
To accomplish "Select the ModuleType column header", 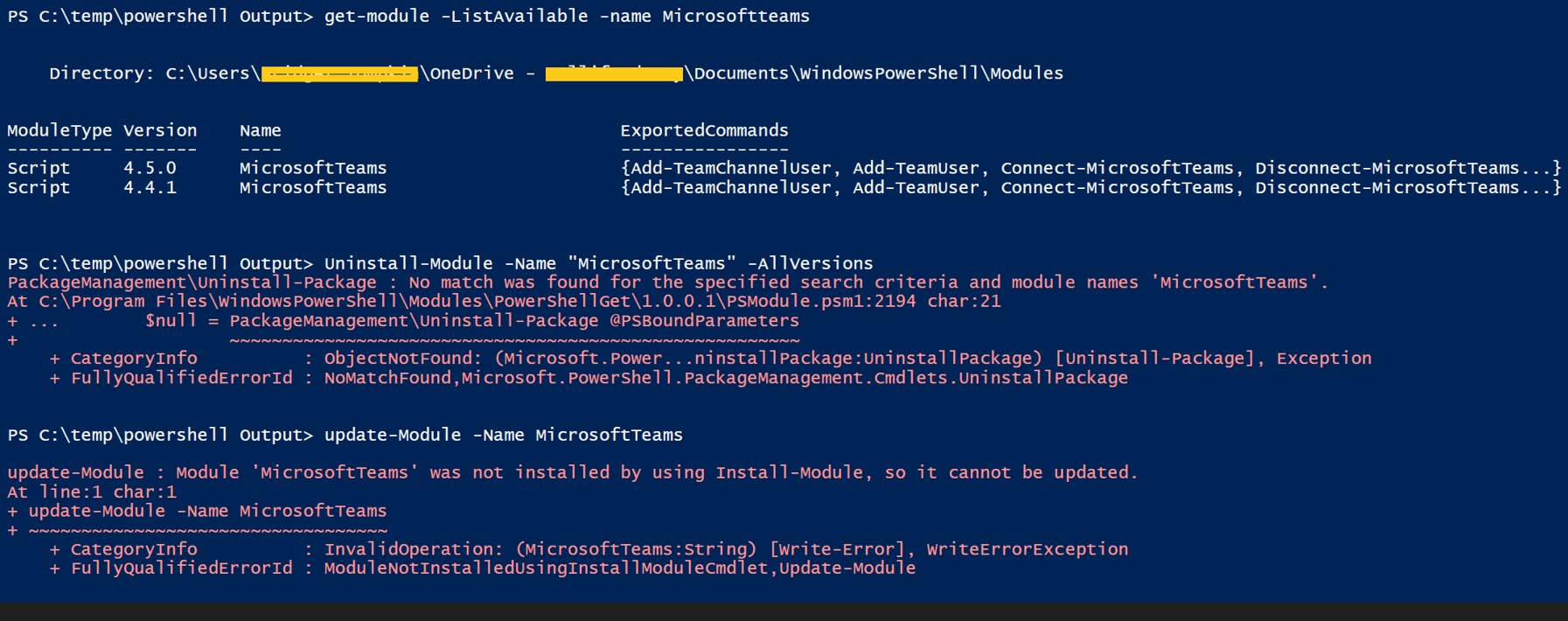I will [59, 130].
